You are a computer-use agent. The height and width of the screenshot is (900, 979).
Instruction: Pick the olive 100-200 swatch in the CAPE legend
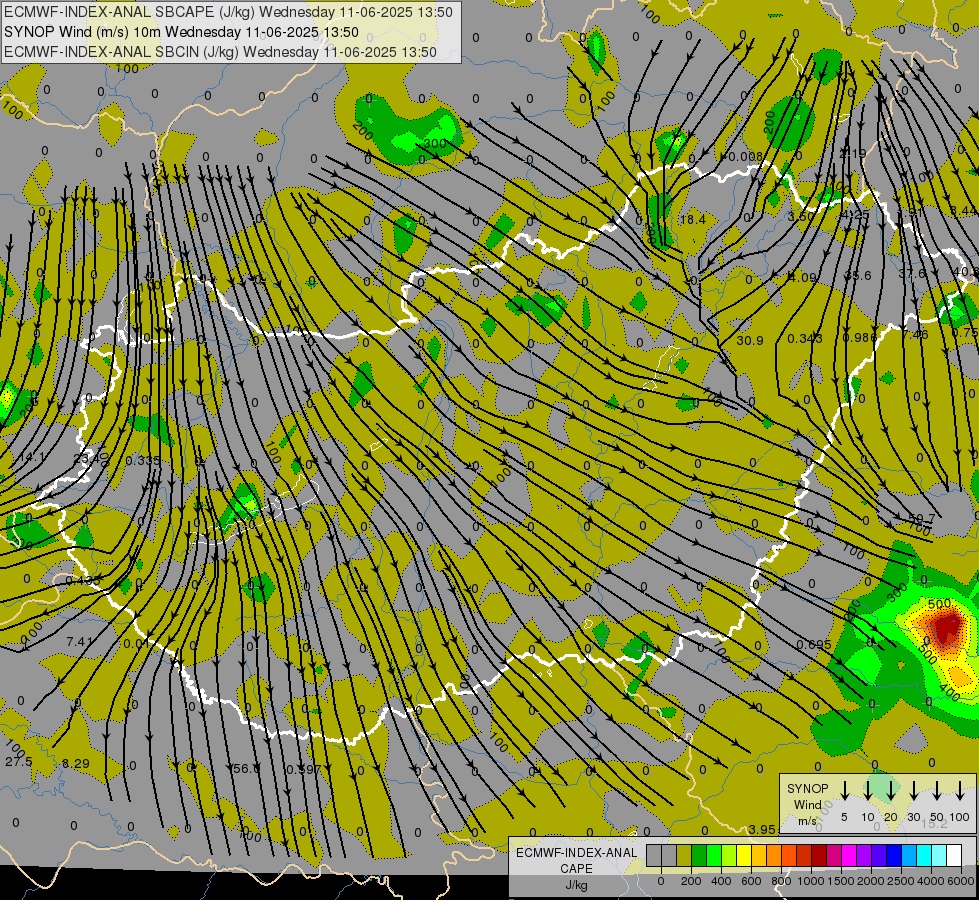(x=684, y=856)
